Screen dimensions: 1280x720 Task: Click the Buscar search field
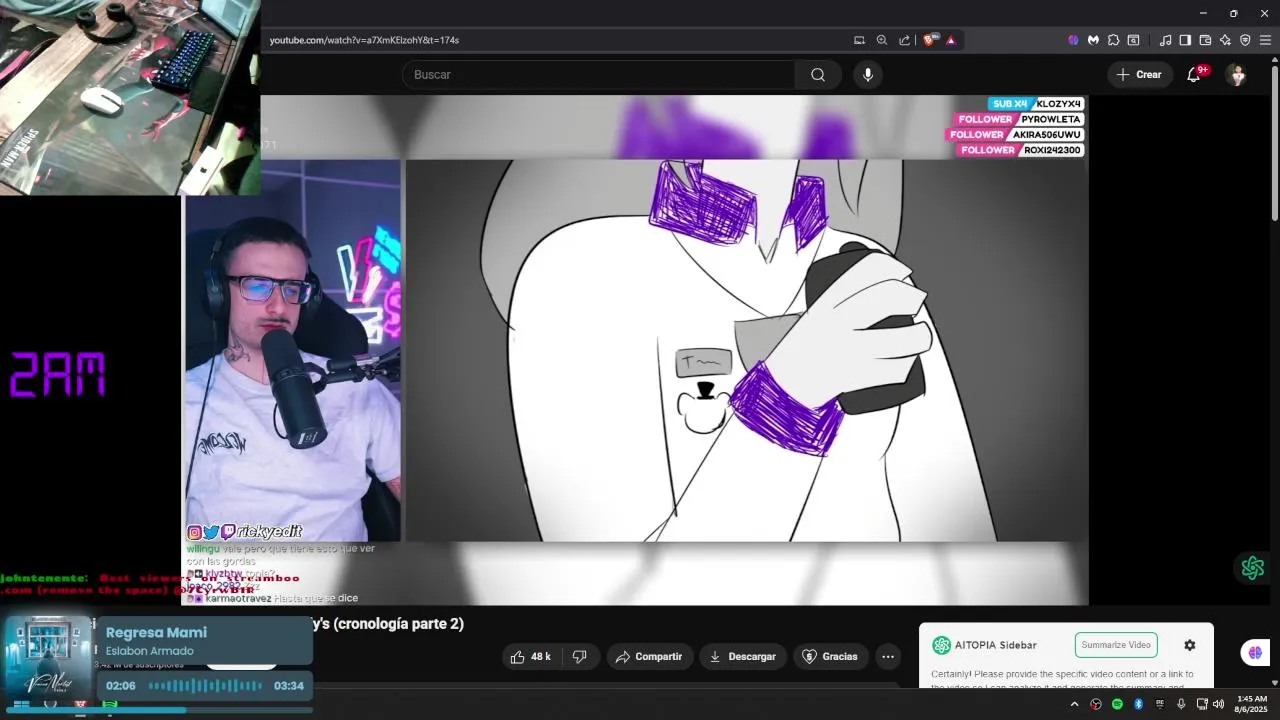coord(598,75)
